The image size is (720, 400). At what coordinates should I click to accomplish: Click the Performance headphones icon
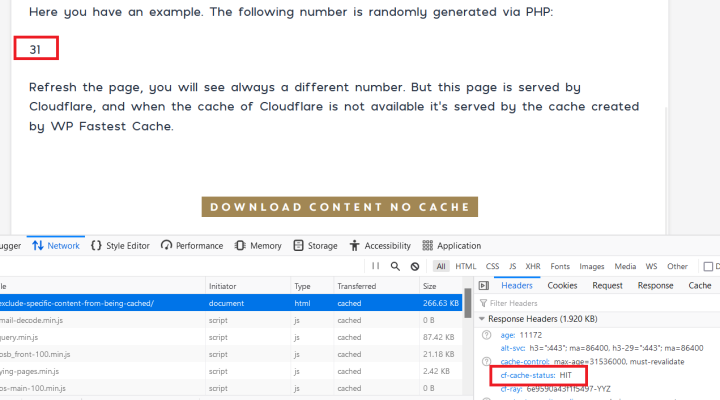166,246
